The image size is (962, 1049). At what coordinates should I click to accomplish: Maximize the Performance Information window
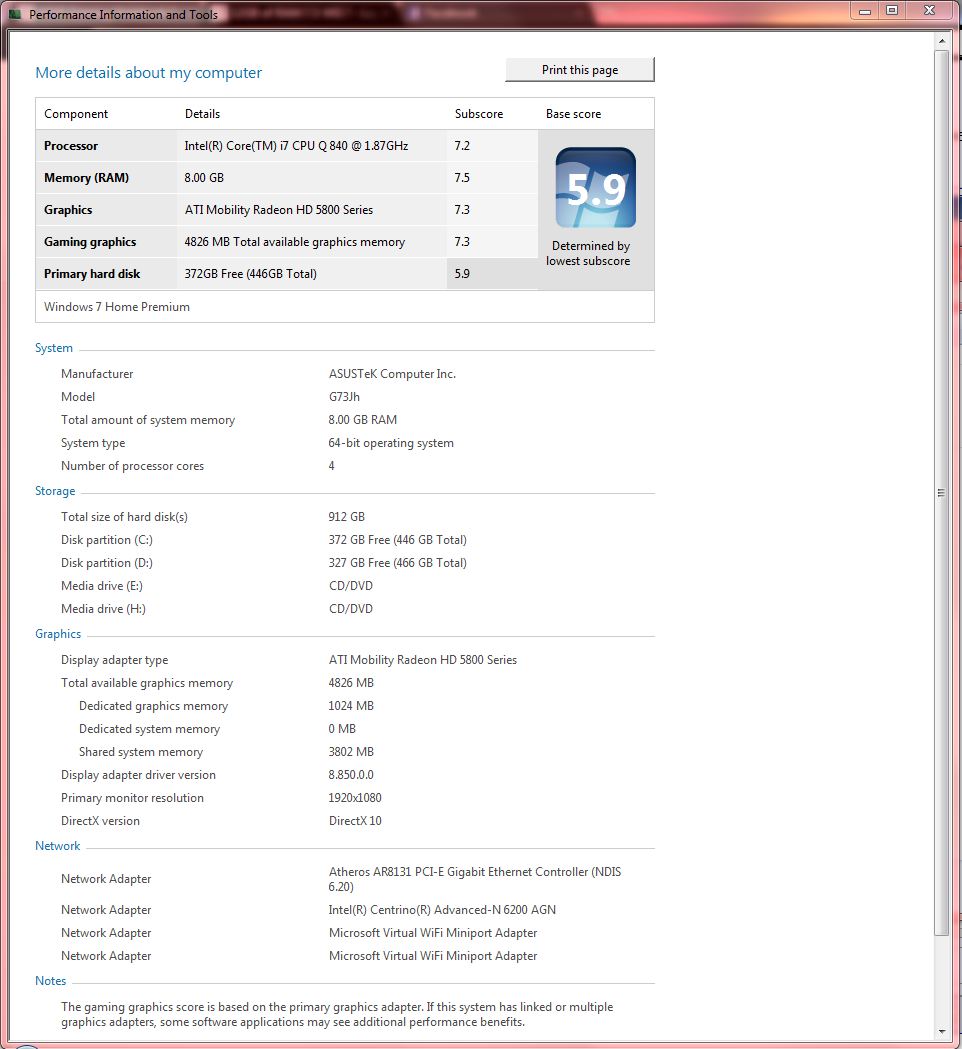click(x=892, y=11)
